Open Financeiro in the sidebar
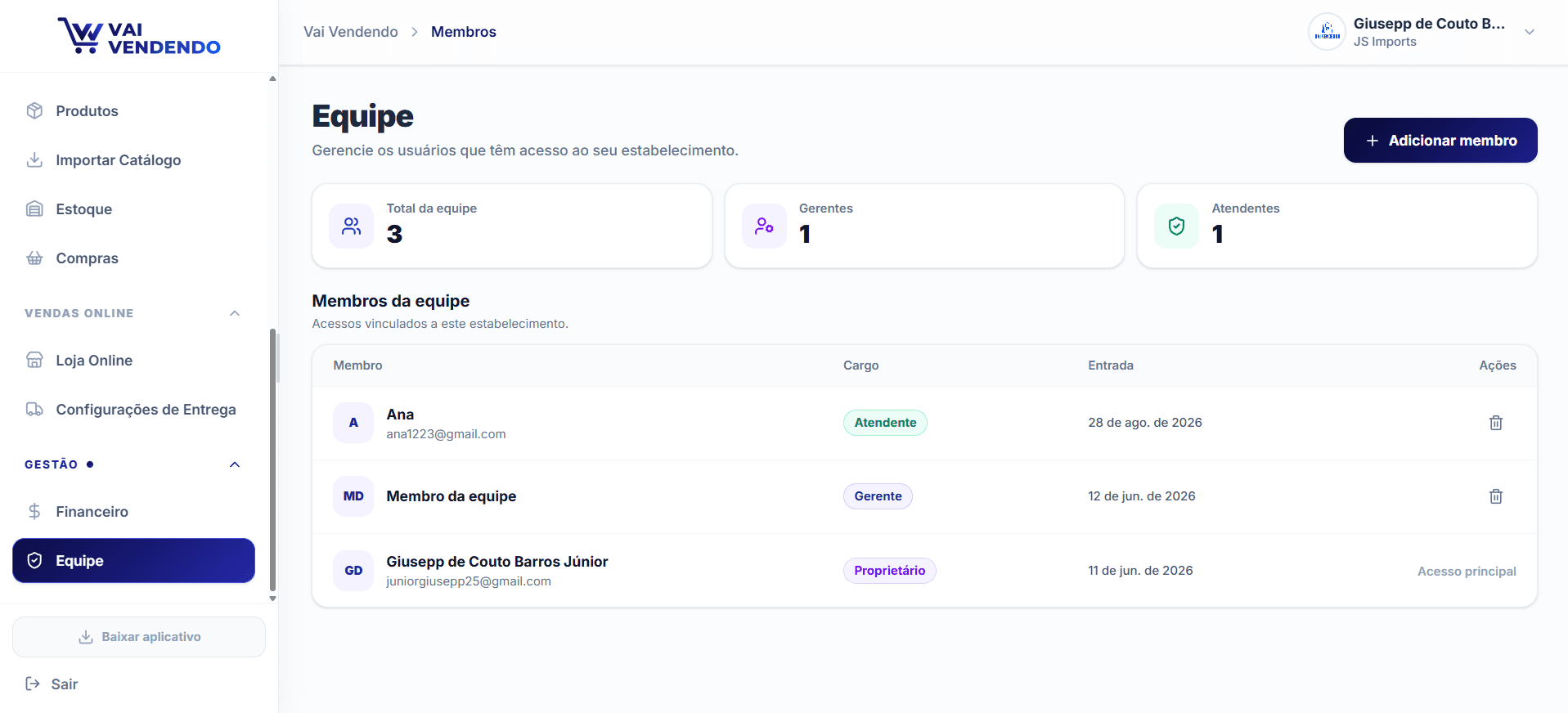The width and height of the screenshot is (1568, 713). tap(134, 511)
